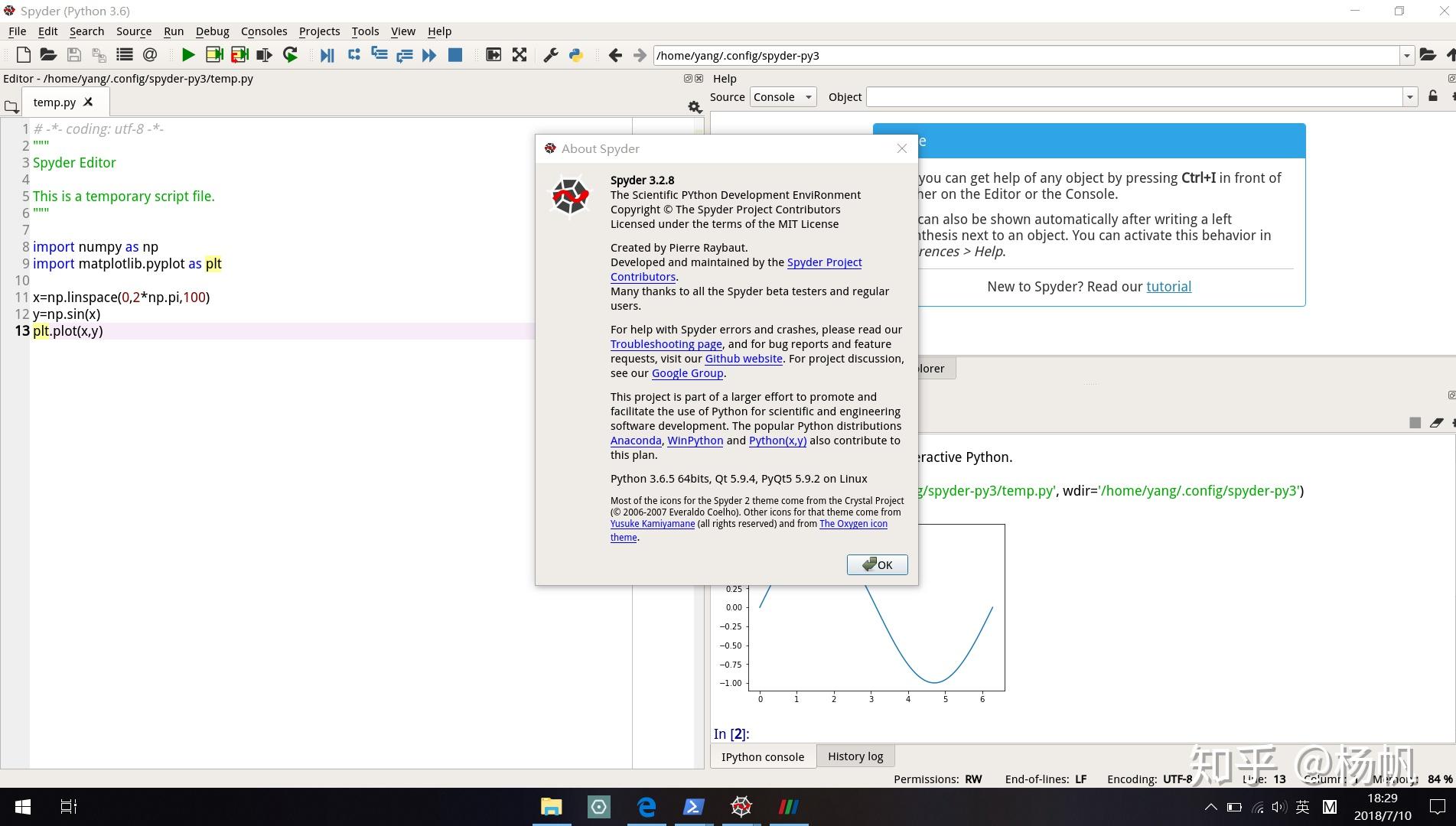Click the Save all files icon

[x=99, y=55]
